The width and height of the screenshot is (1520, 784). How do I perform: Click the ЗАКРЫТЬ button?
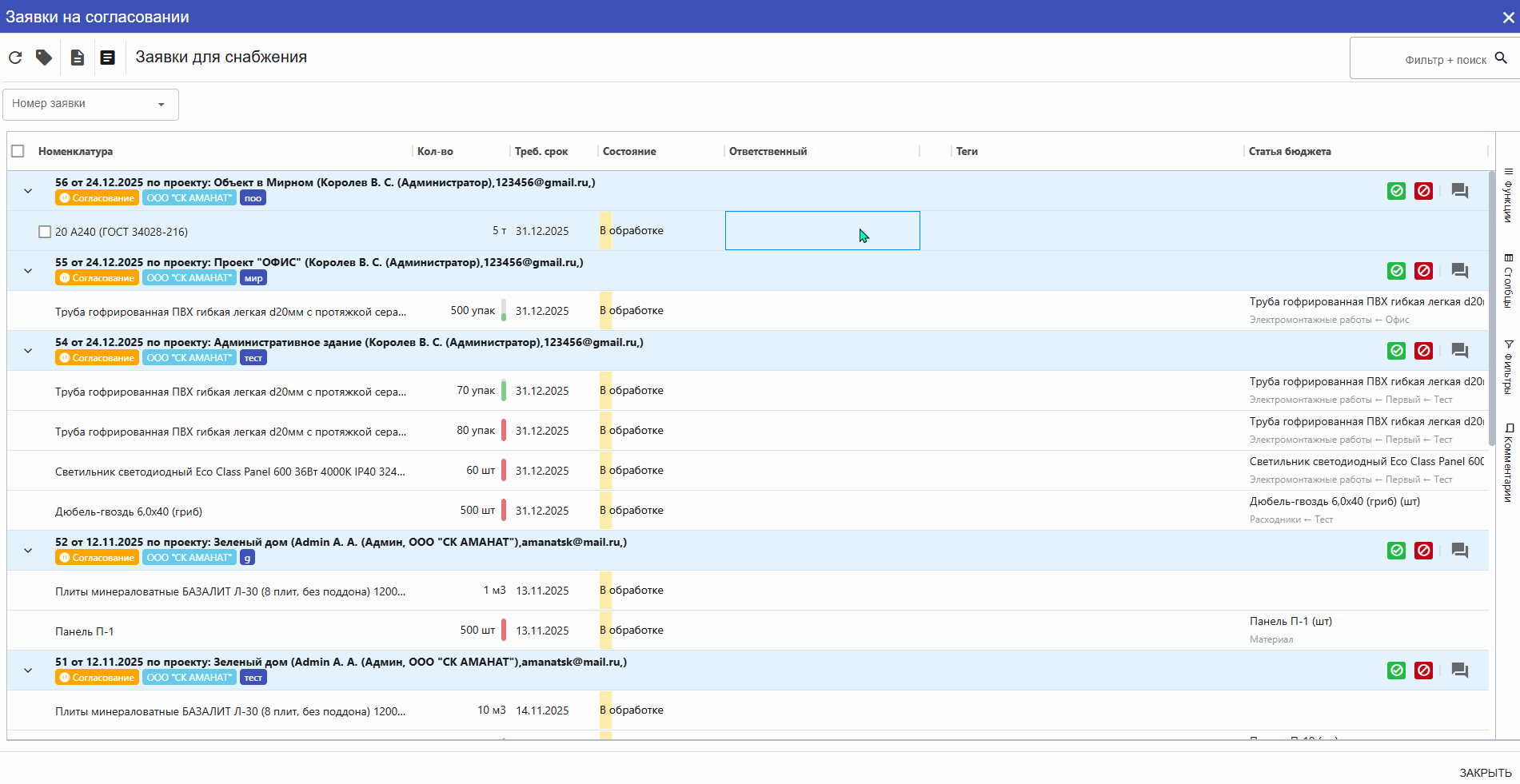1485,773
